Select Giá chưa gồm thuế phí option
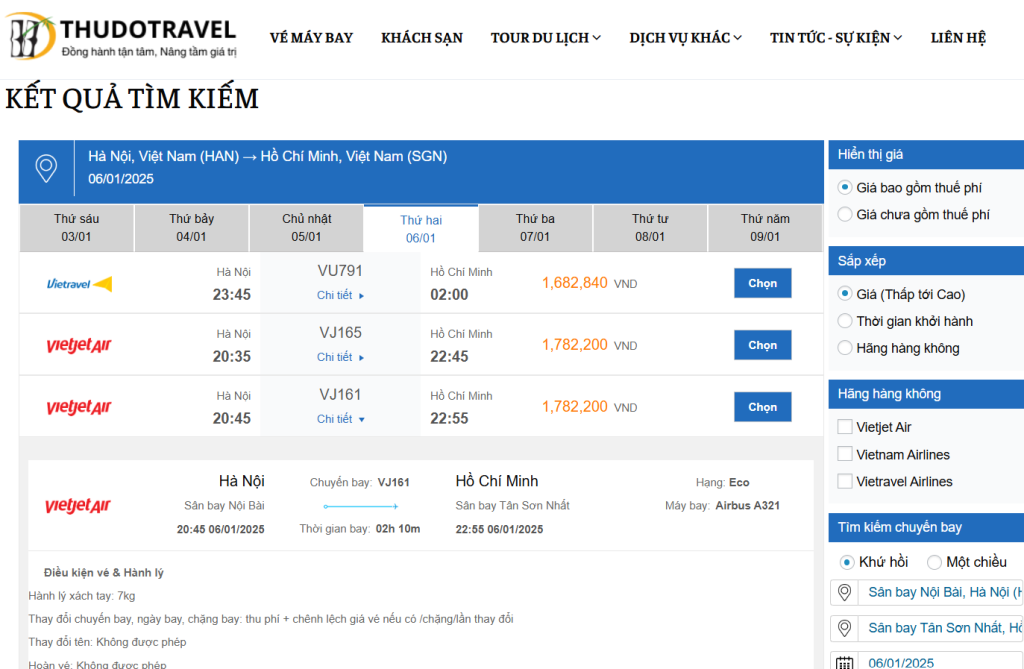Screen dimensions: 1024x669 coord(845,214)
